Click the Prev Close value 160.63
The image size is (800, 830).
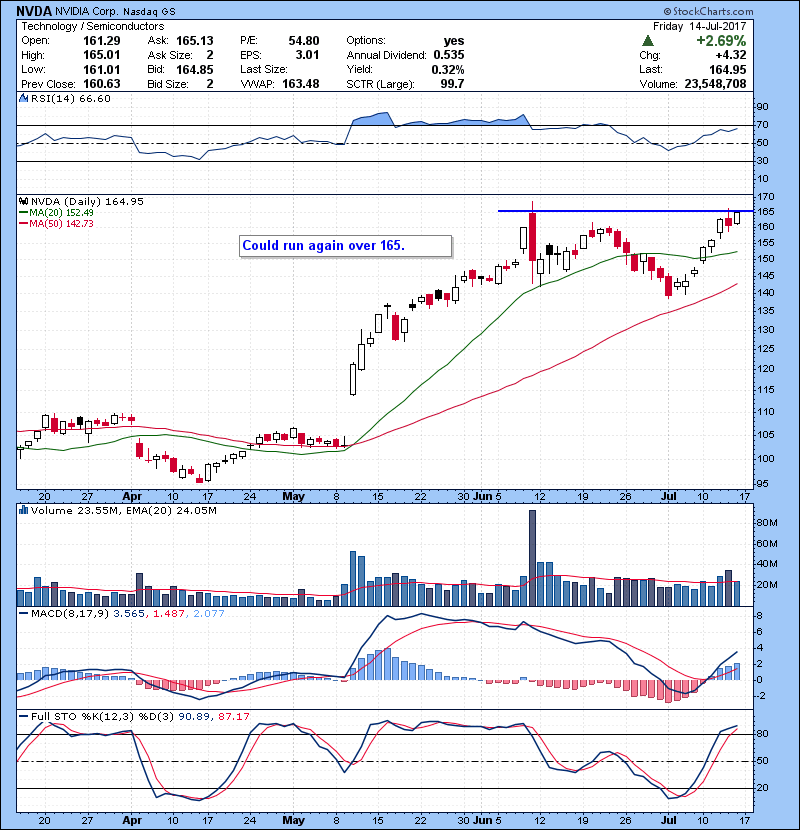102,84
